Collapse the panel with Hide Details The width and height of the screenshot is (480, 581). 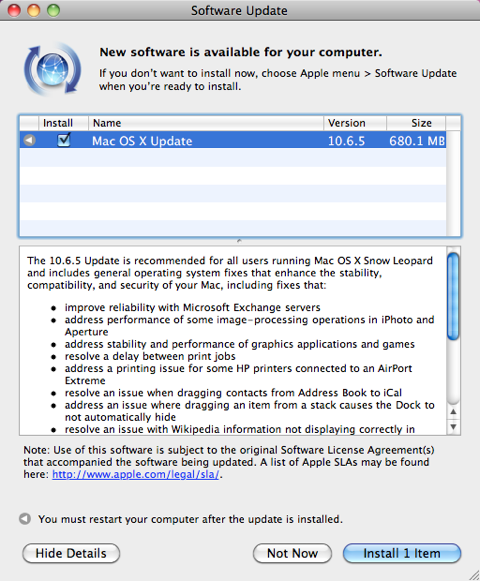71,553
